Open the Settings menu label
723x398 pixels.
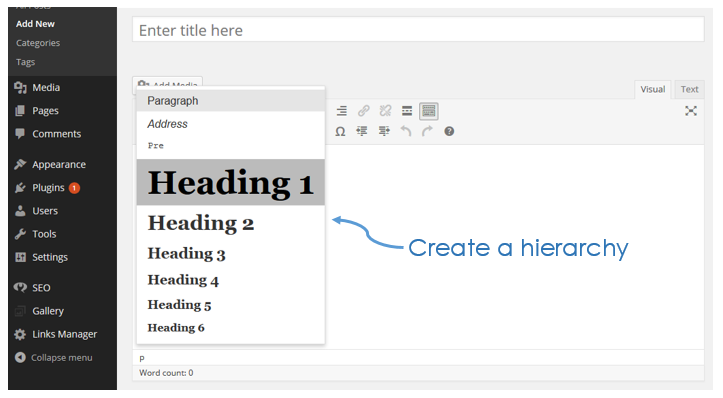coord(50,257)
